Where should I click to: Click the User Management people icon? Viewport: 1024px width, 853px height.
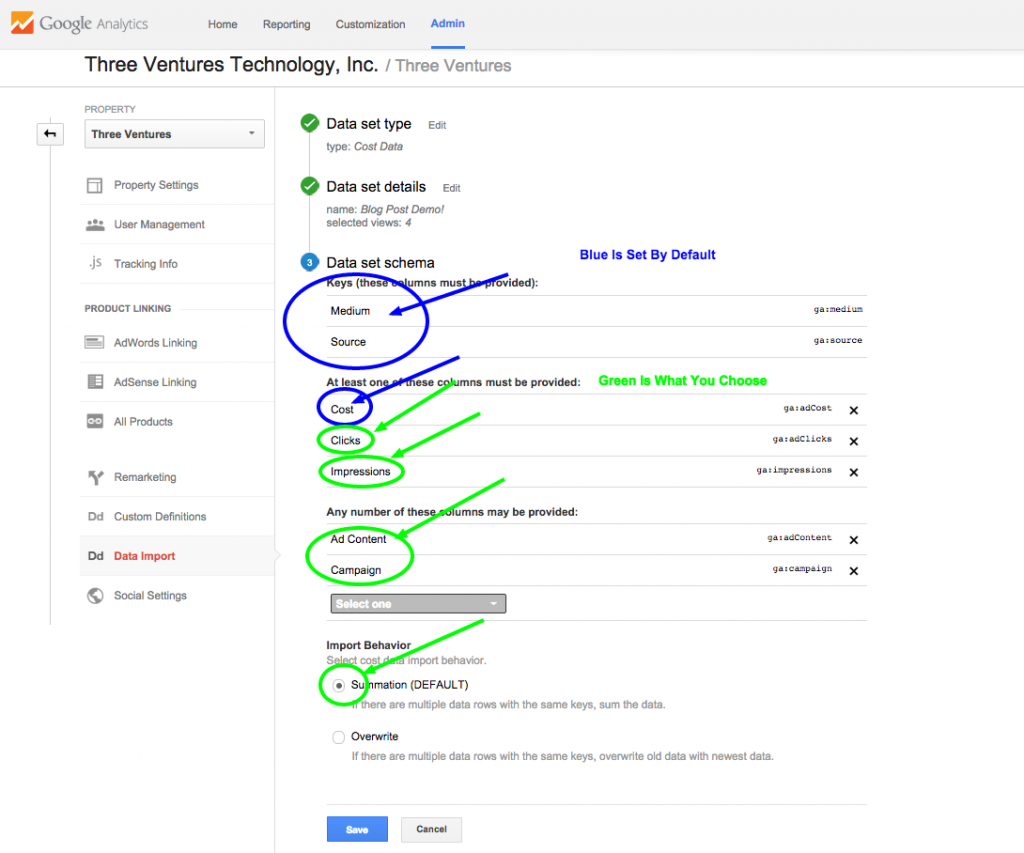[x=95, y=225]
